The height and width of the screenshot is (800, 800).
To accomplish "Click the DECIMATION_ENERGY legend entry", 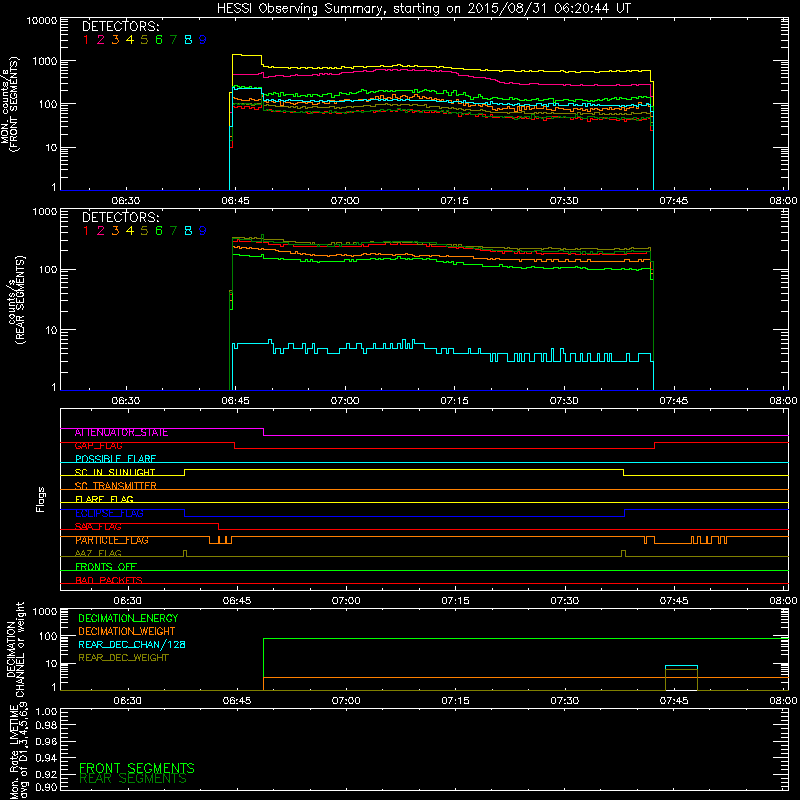I will [128, 618].
